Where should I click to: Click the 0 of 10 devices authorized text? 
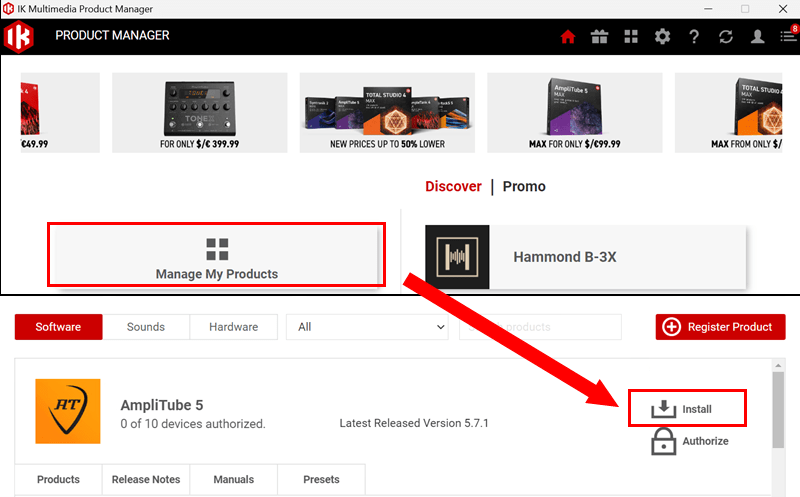click(193, 424)
